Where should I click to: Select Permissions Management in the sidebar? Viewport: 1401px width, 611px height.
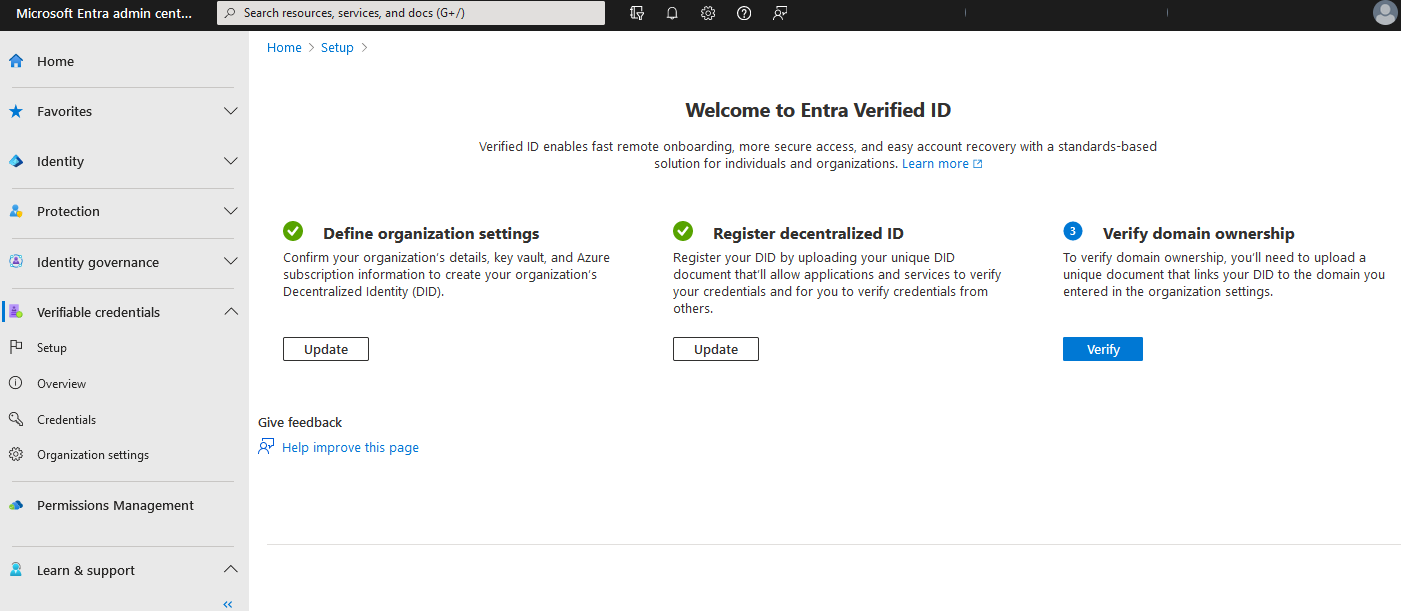(x=114, y=505)
